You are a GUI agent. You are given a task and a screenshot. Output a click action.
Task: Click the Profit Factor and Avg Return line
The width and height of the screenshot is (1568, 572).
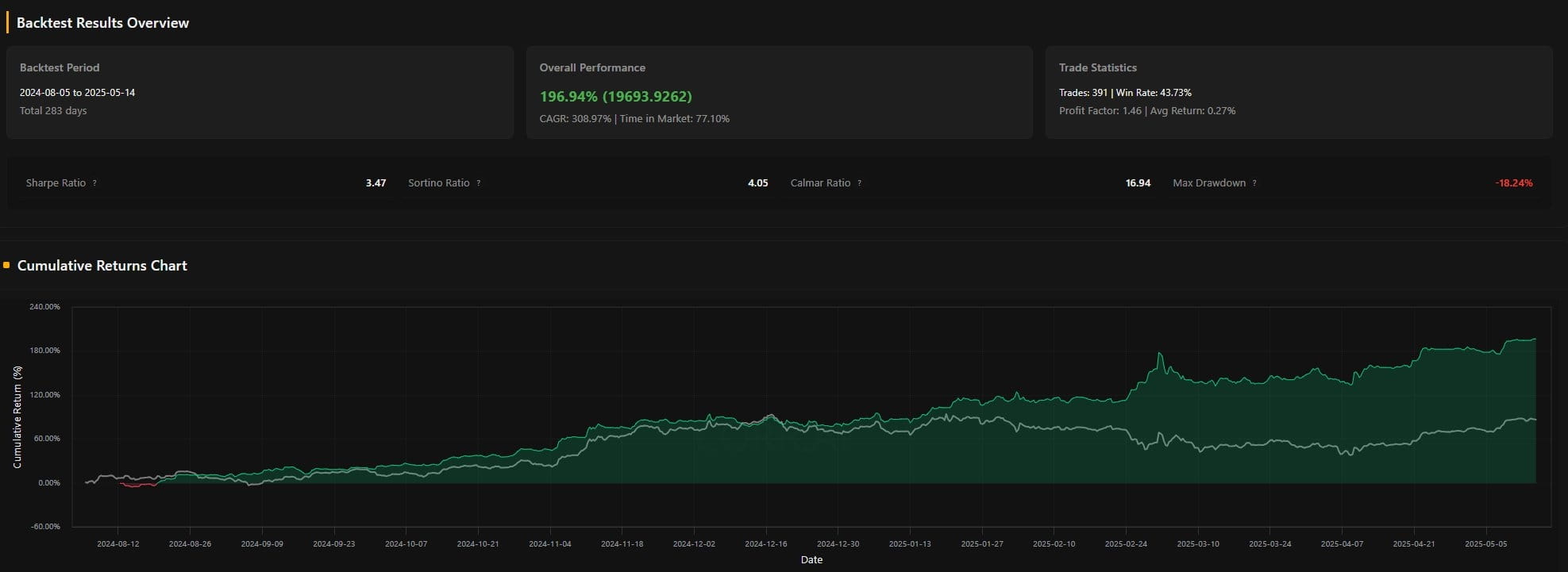click(1146, 111)
